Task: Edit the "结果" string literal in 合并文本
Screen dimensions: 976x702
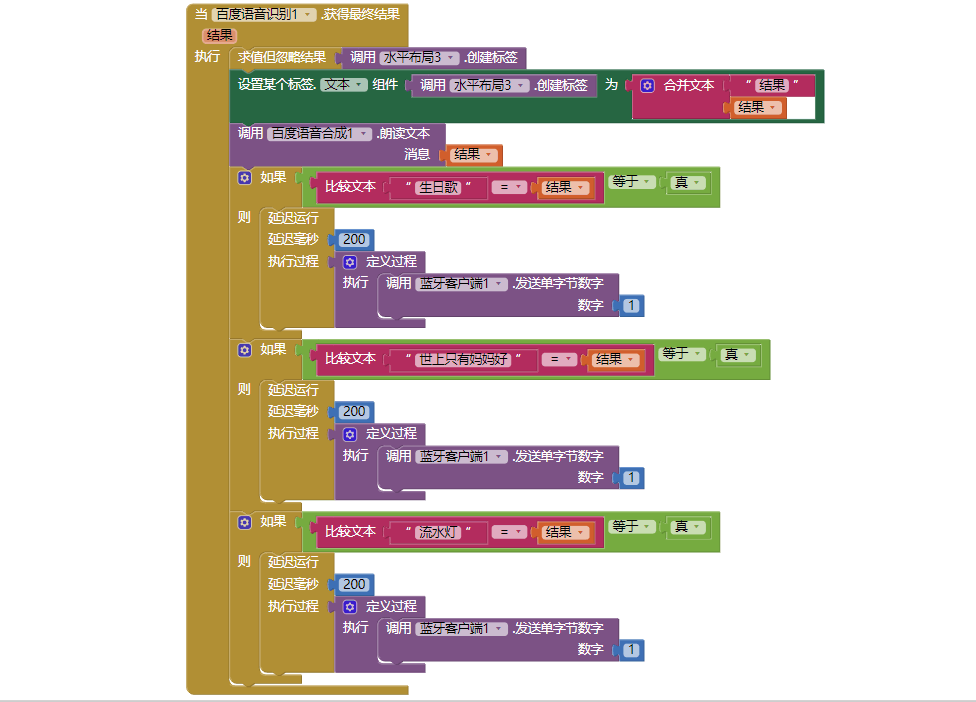Action: coord(772,85)
